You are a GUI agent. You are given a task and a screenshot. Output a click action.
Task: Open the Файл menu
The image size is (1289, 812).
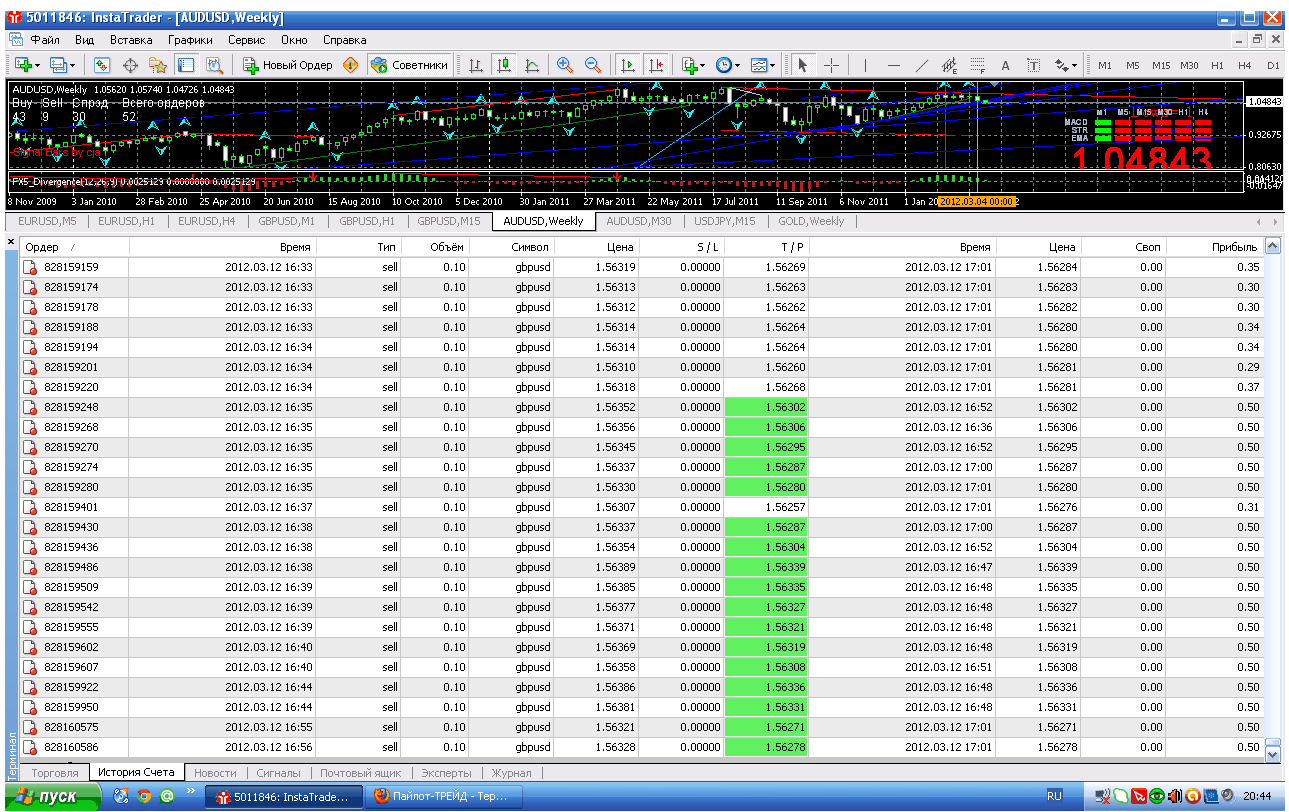pos(45,40)
